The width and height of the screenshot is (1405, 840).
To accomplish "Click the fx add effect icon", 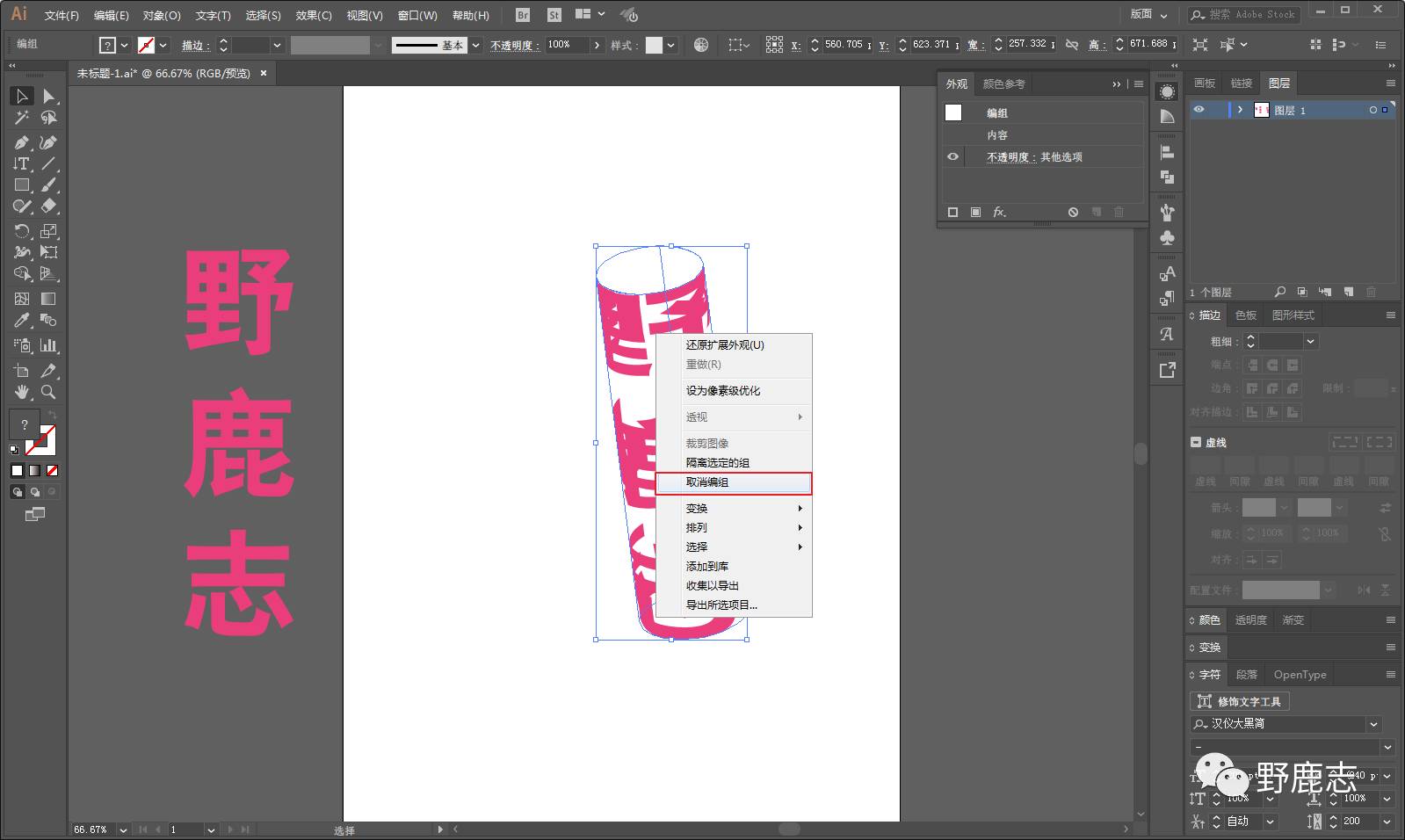I will click(999, 213).
